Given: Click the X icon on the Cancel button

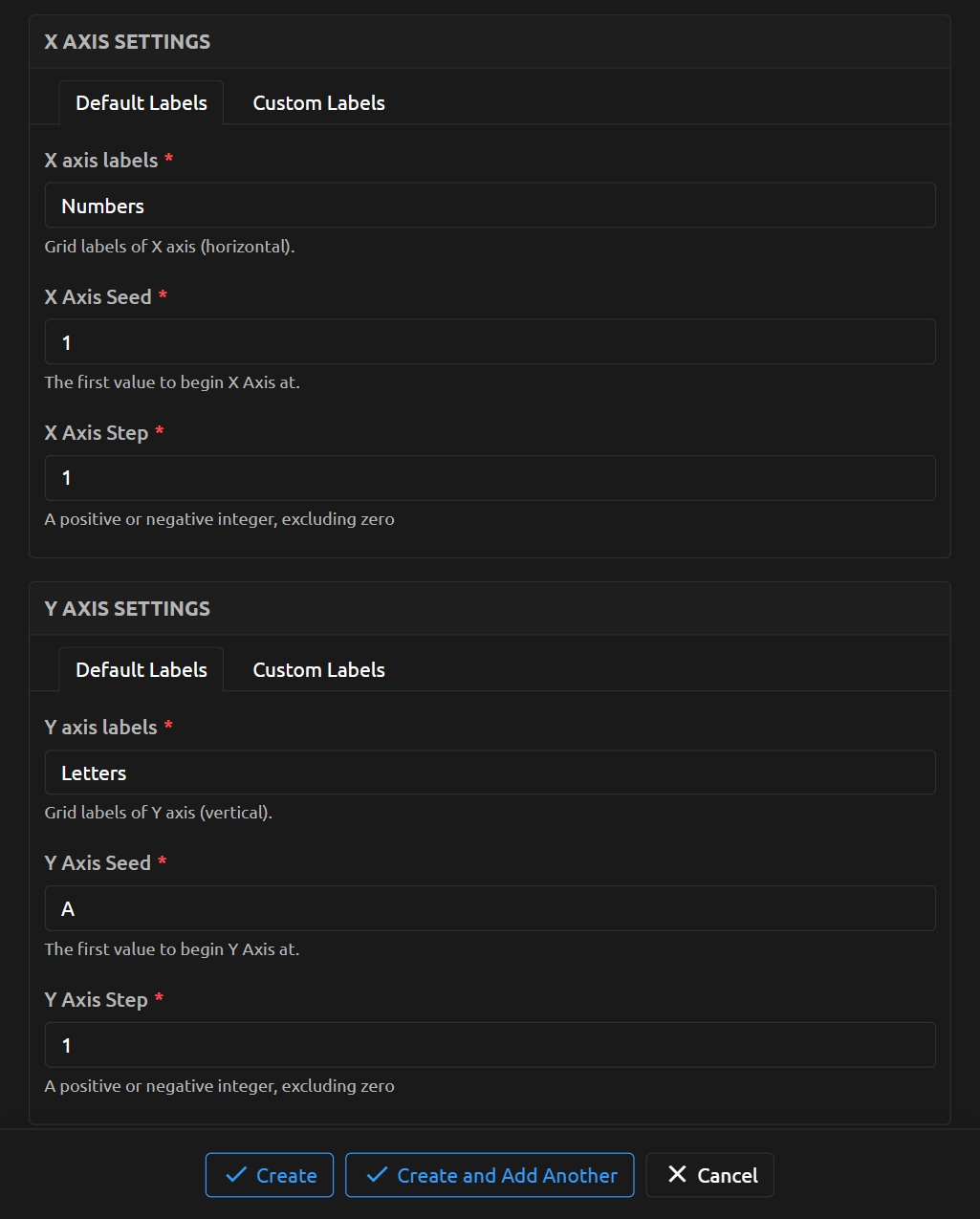Looking at the screenshot, I should (x=677, y=1174).
